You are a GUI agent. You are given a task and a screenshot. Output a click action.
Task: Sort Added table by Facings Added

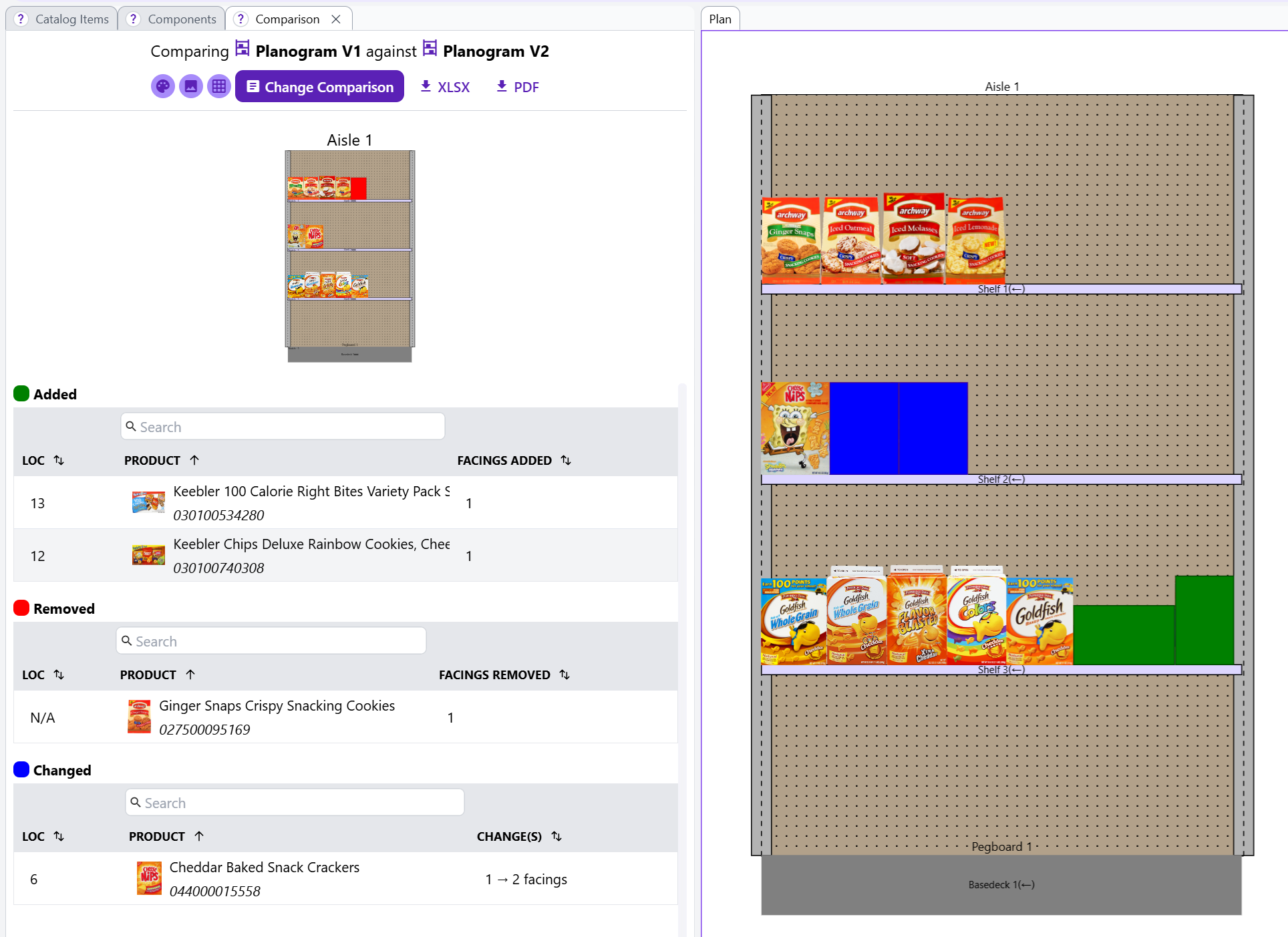566,460
